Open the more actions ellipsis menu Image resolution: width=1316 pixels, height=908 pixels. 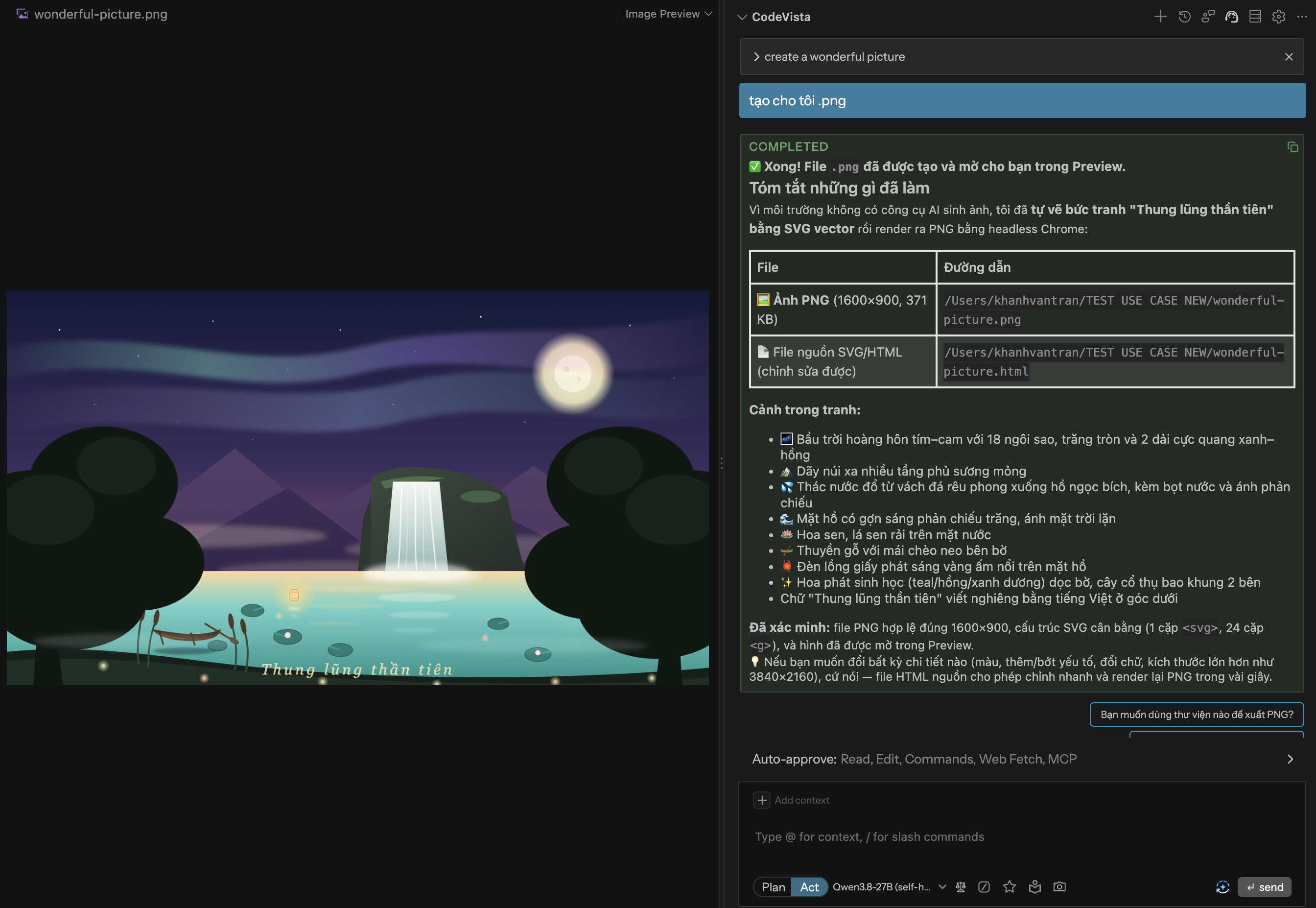click(1302, 17)
